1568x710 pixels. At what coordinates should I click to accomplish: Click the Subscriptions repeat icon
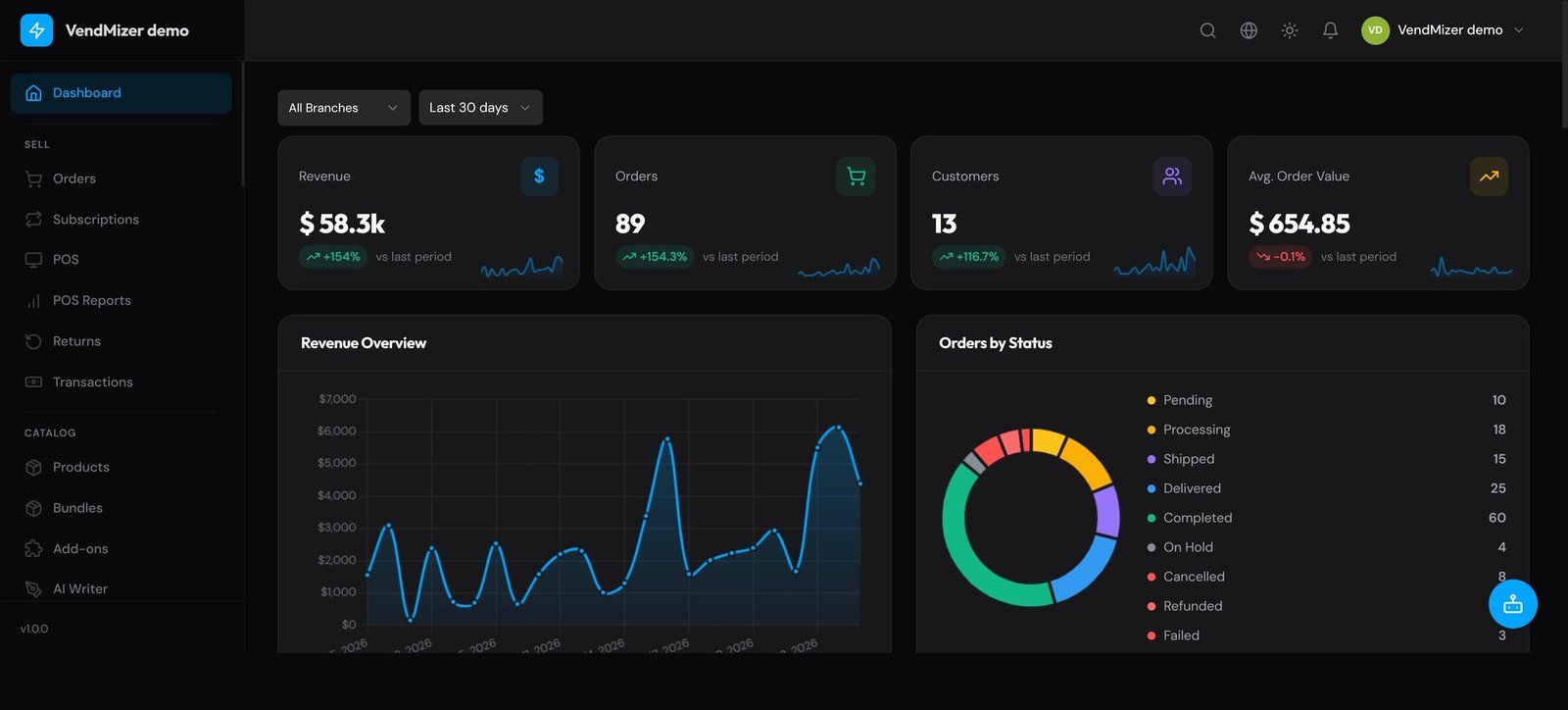pyautogui.click(x=33, y=220)
